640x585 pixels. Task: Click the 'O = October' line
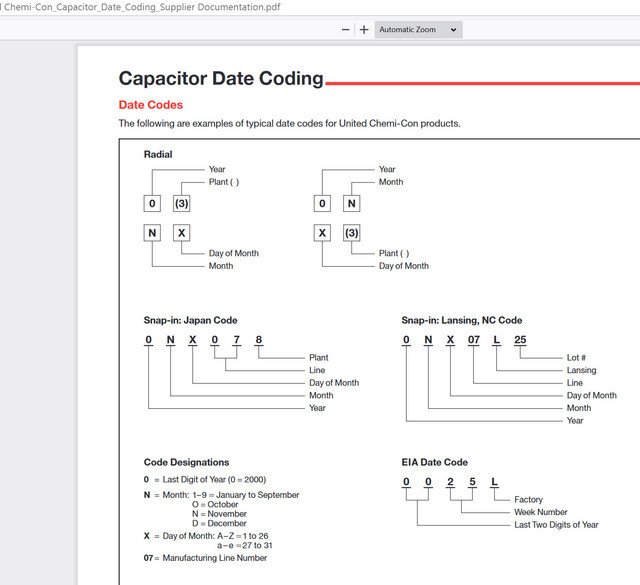click(x=215, y=504)
